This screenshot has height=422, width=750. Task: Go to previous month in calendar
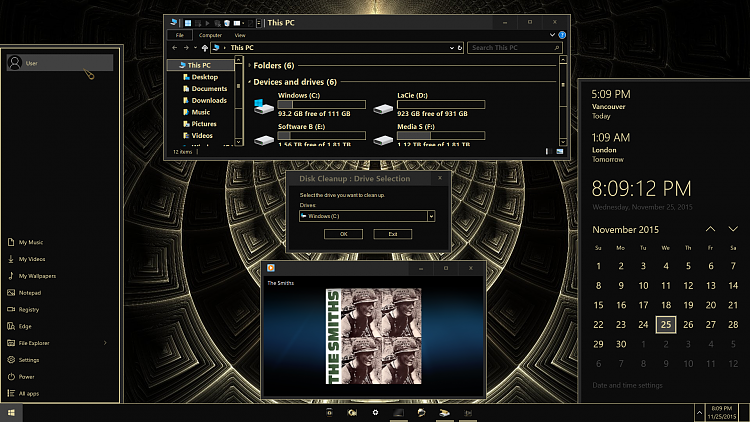point(710,229)
